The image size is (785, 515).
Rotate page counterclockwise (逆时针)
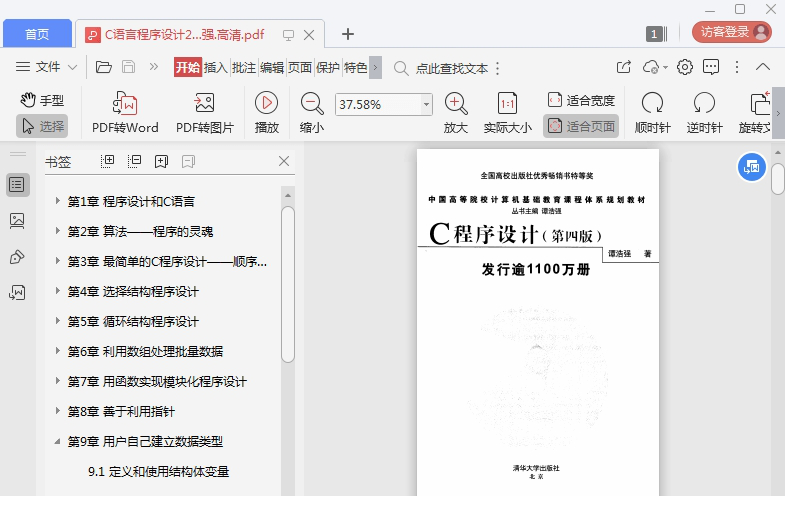pyautogui.click(x=704, y=113)
